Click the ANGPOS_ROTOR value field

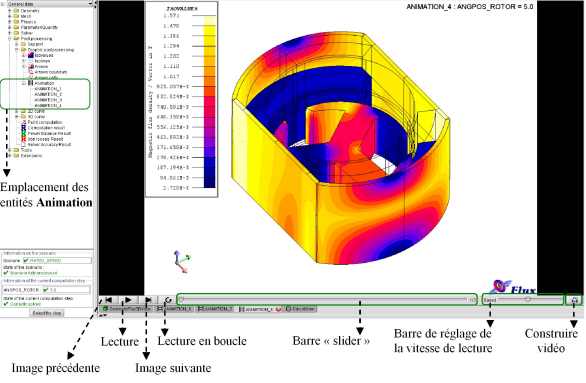pyautogui.click(x=66, y=290)
